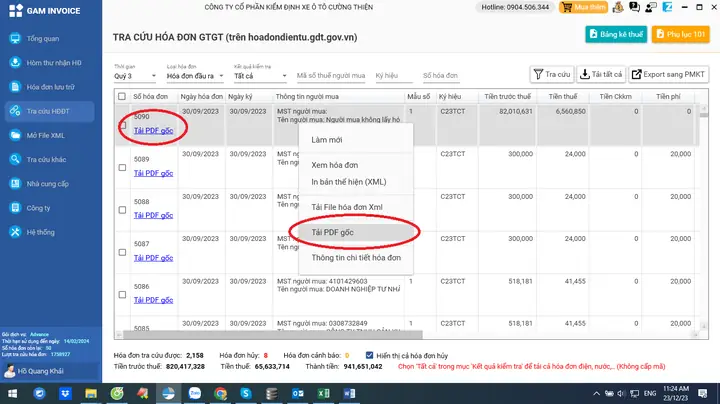Click the Công ty sidebar icon
The width and height of the screenshot is (720, 404).
point(14,208)
